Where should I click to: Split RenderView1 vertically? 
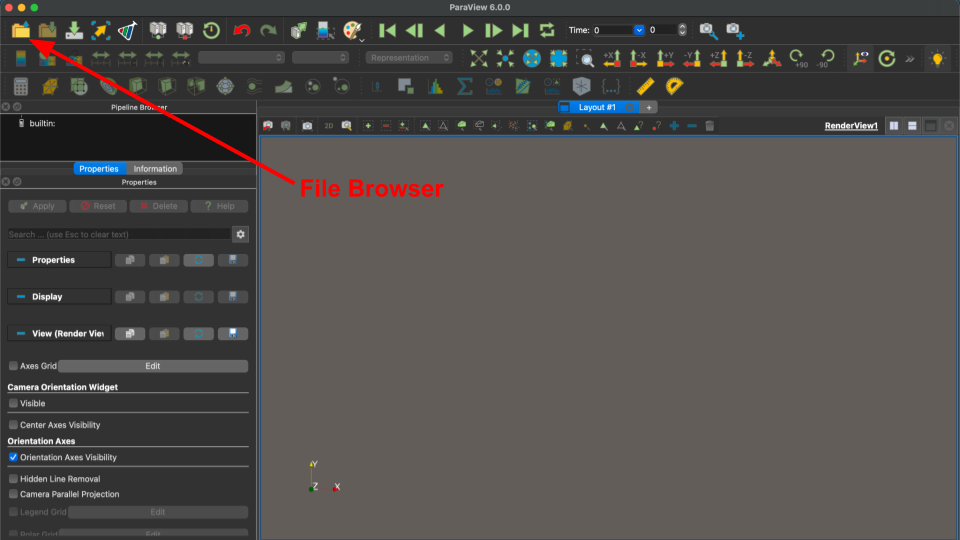[x=912, y=126]
